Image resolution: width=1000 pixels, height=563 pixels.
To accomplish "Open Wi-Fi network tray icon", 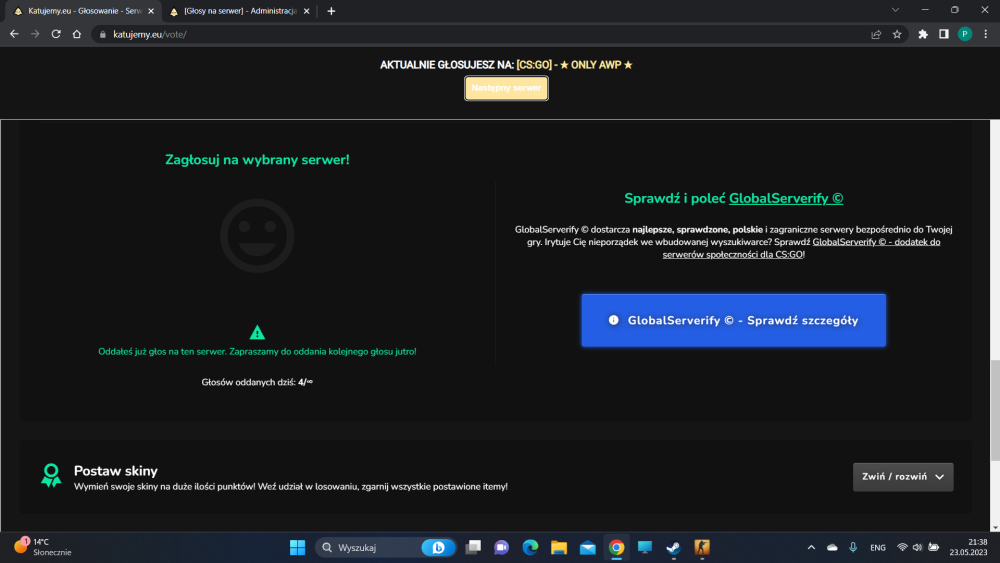I will (x=902, y=547).
